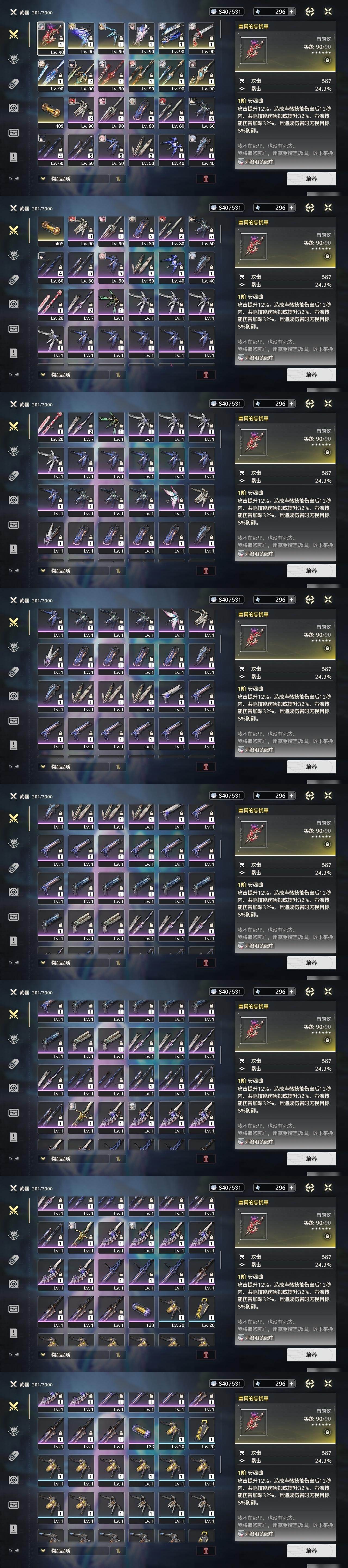Click the smiling mask category icon in top sidebar
The image size is (348, 1568).
point(13,133)
